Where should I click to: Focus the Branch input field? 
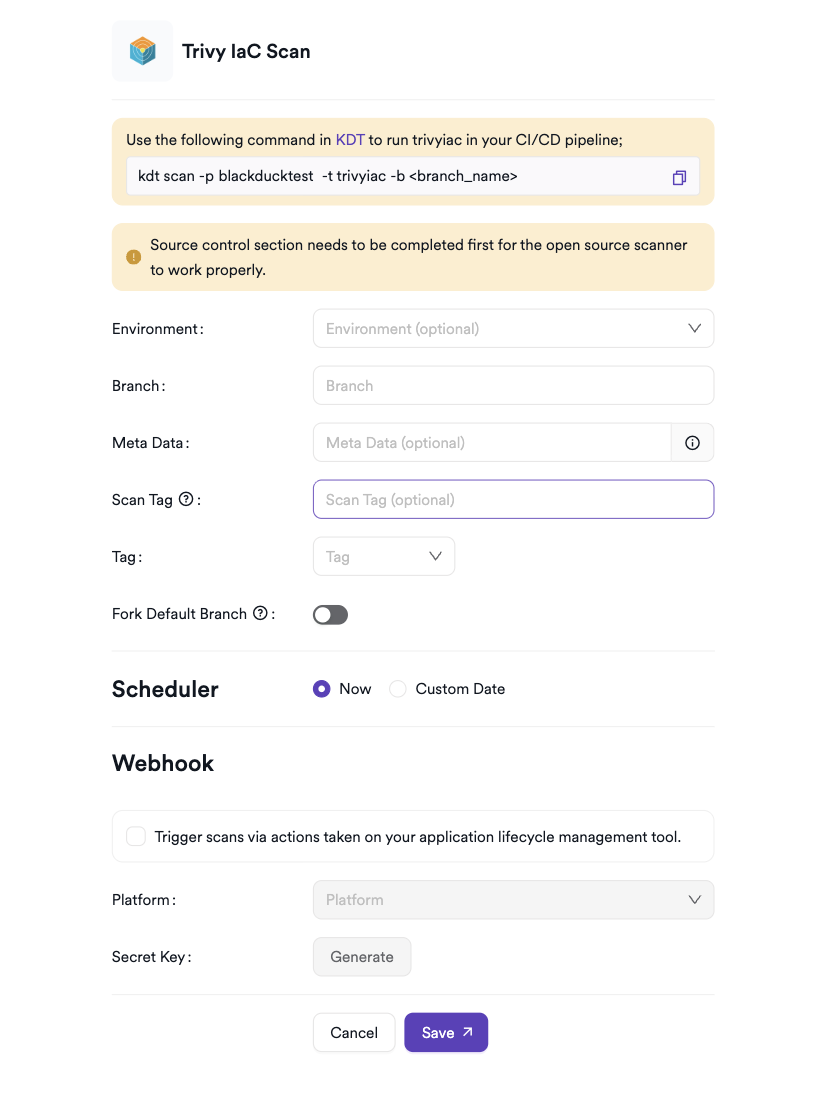(x=513, y=386)
